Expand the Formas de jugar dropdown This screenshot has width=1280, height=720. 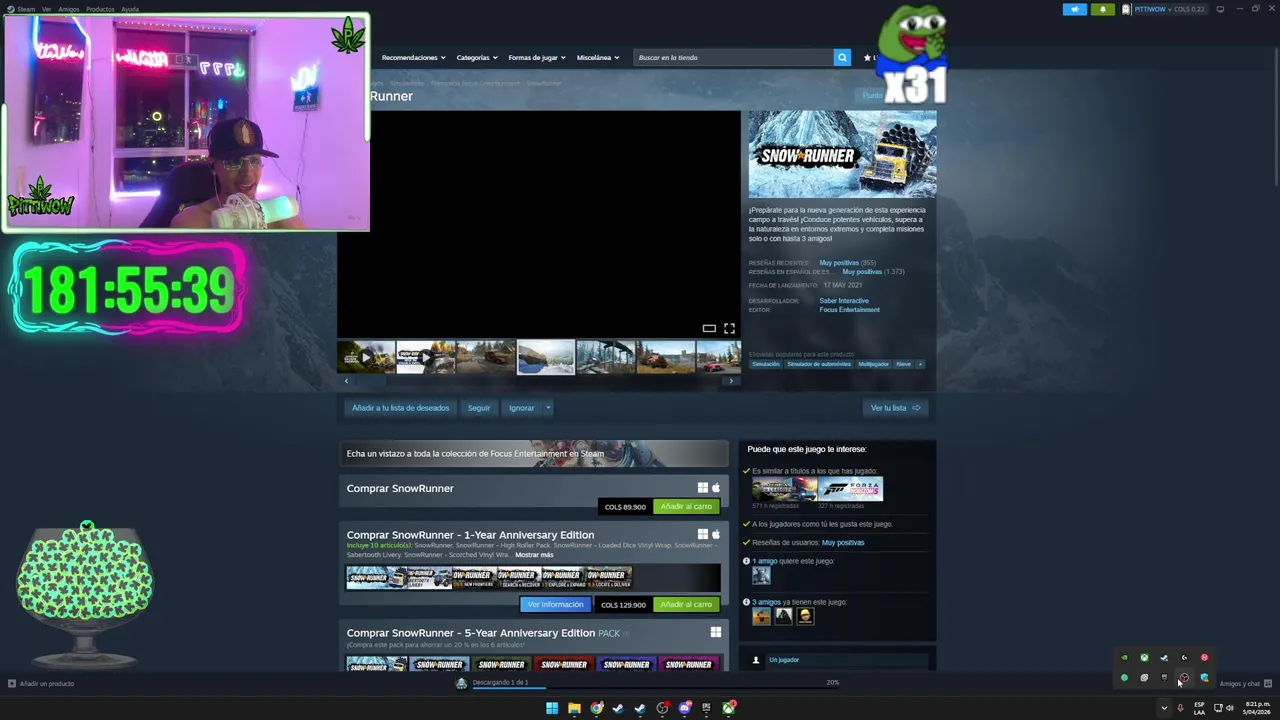(x=536, y=58)
